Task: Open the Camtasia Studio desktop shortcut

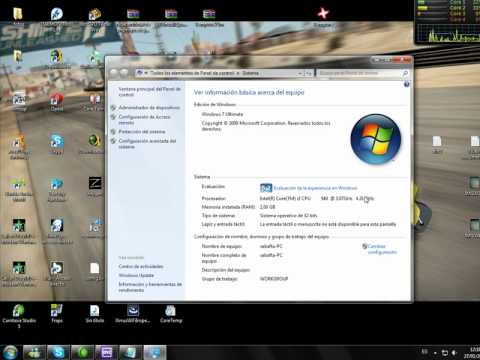Action: [x=19, y=316]
